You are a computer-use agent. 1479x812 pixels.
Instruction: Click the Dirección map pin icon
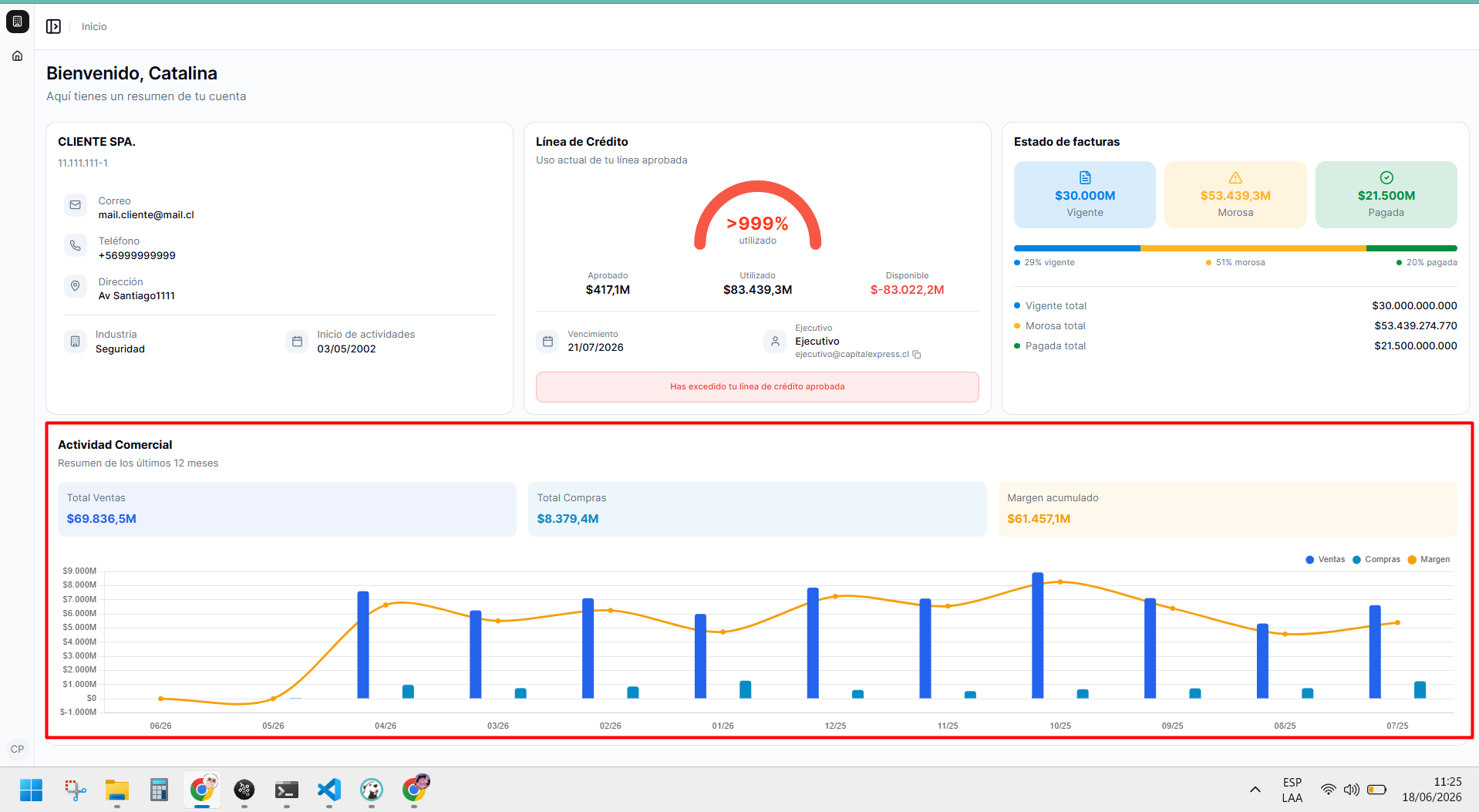76,286
